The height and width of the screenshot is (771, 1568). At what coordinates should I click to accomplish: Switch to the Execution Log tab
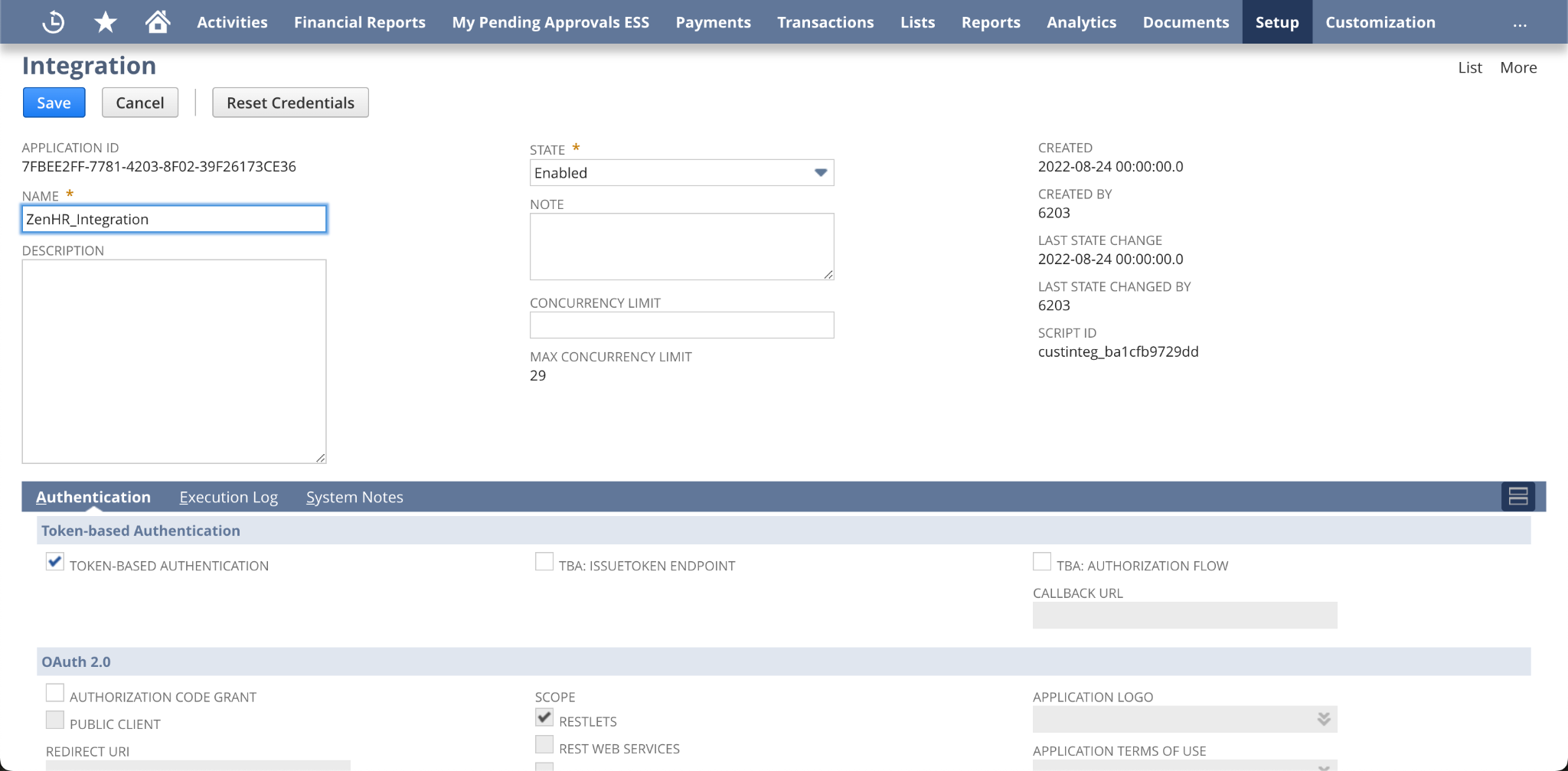tap(228, 496)
